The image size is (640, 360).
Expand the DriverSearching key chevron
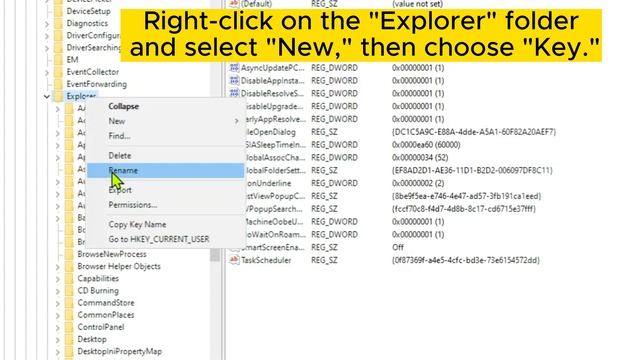[x=47, y=48]
